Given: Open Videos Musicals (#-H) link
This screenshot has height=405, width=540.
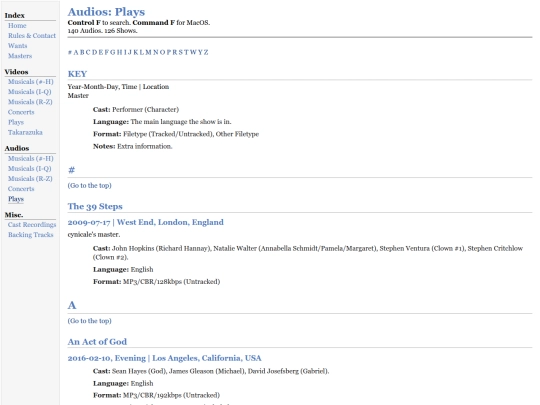Looking at the screenshot, I should click(x=31, y=82).
